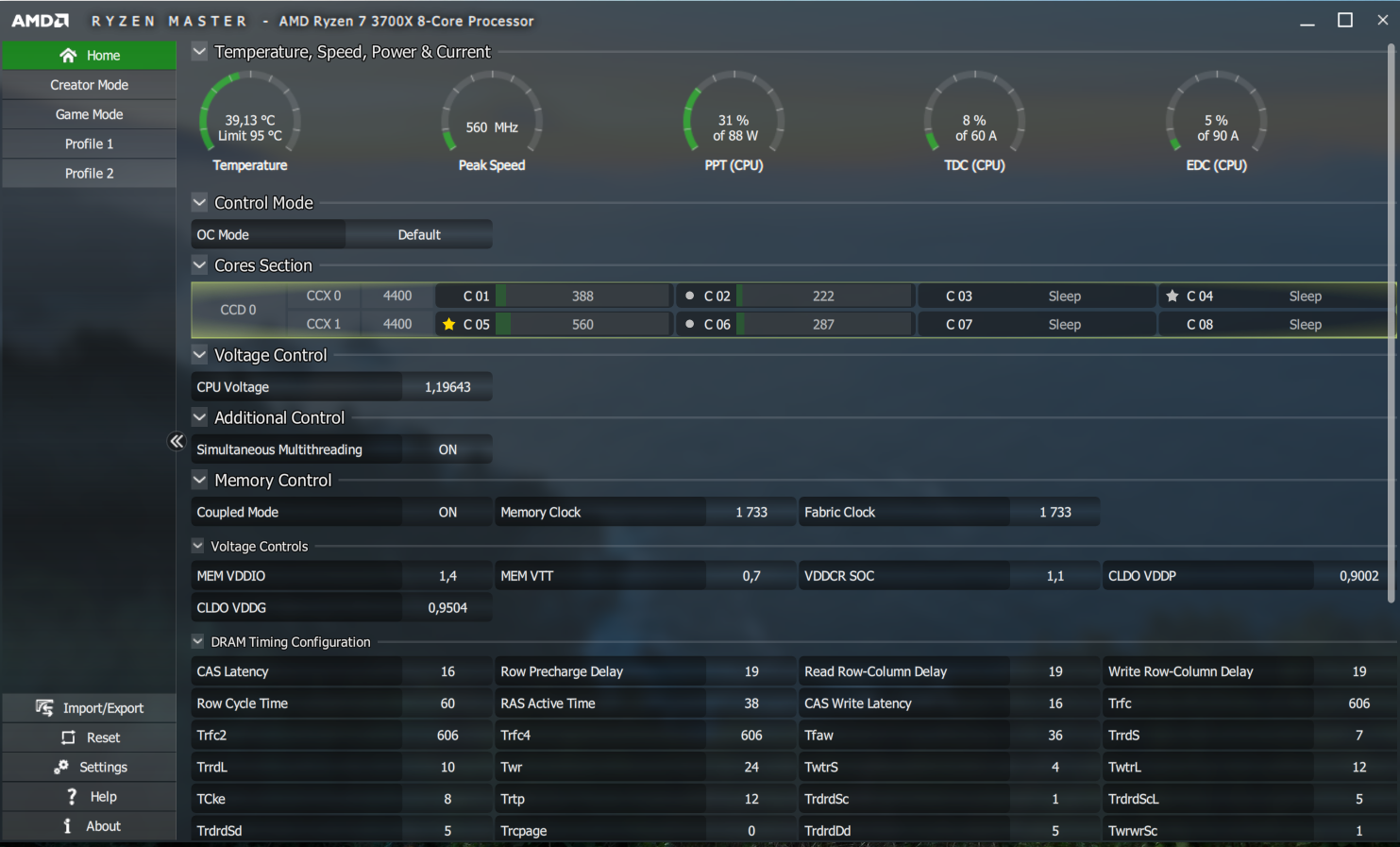
Task: Open Profile 2
Action: pos(89,173)
